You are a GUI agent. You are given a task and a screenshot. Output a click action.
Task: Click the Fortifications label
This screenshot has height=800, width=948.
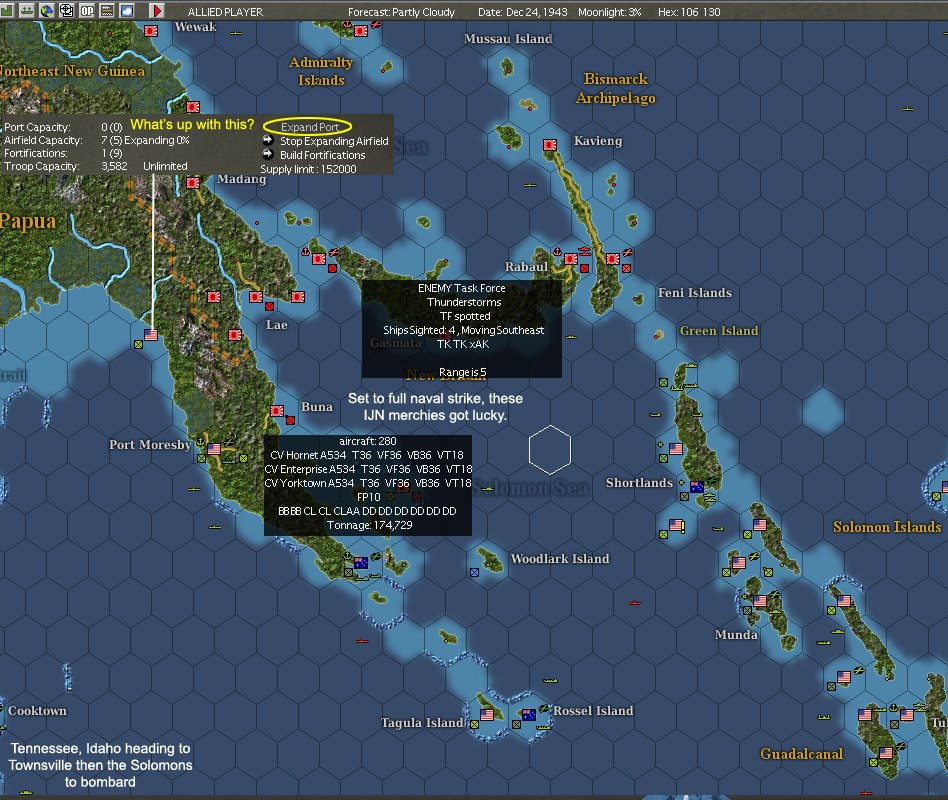point(36,154)
